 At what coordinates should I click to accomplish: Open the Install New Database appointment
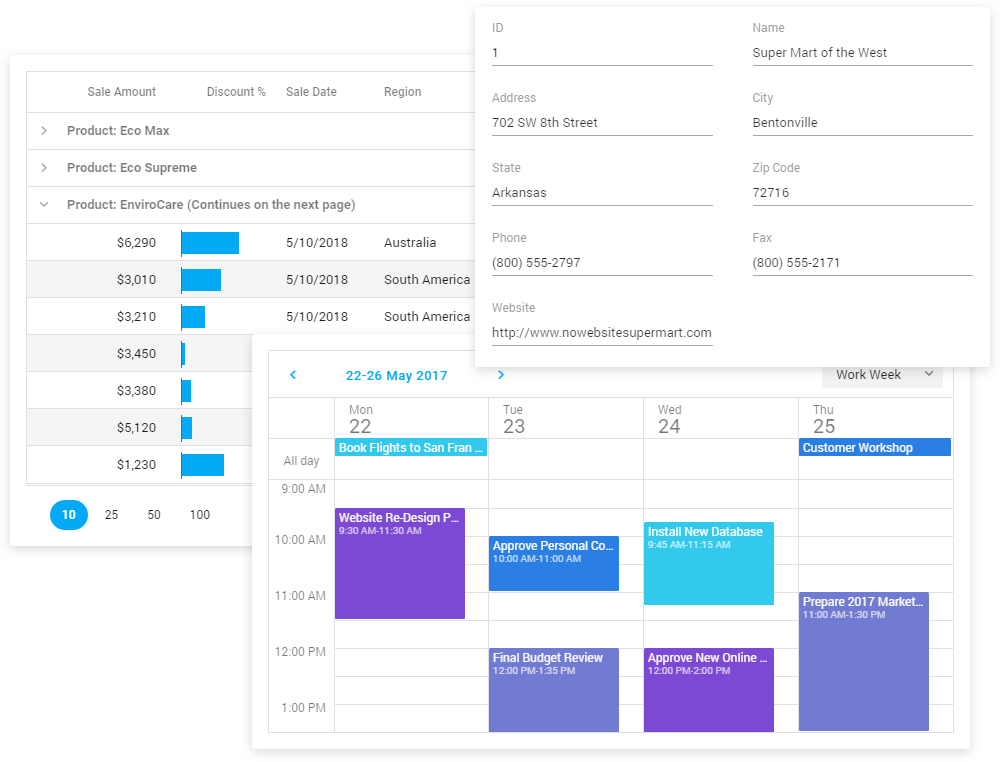click(708, 563)
